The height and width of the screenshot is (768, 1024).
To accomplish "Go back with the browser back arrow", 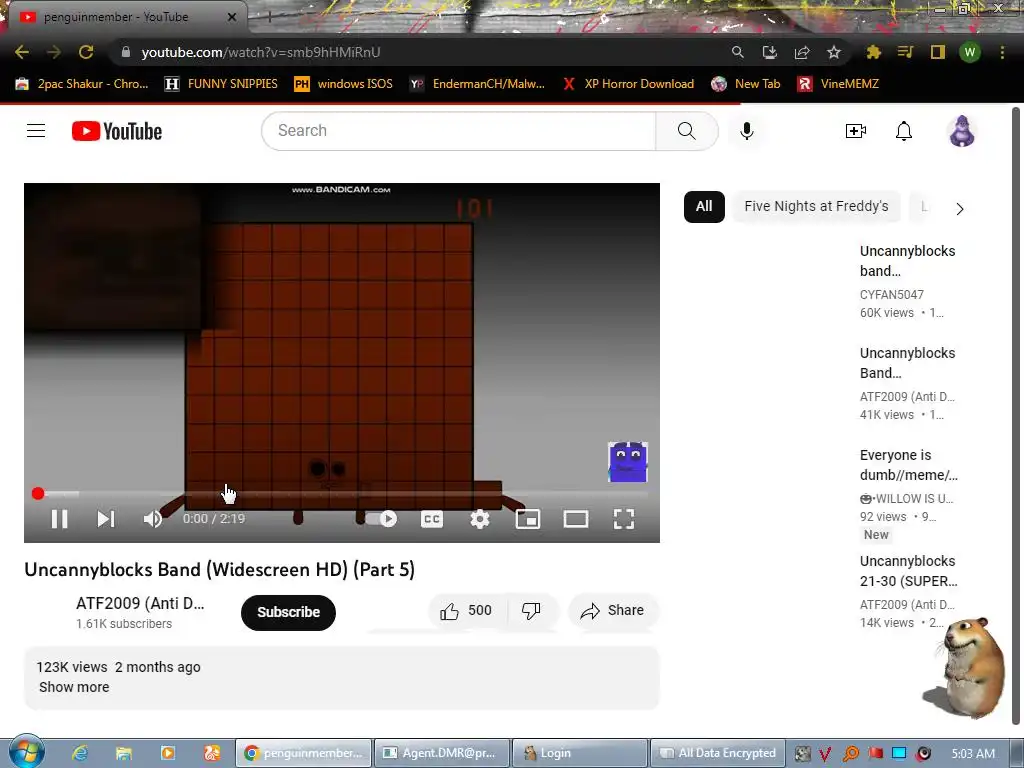I will [x=22, y=52].
